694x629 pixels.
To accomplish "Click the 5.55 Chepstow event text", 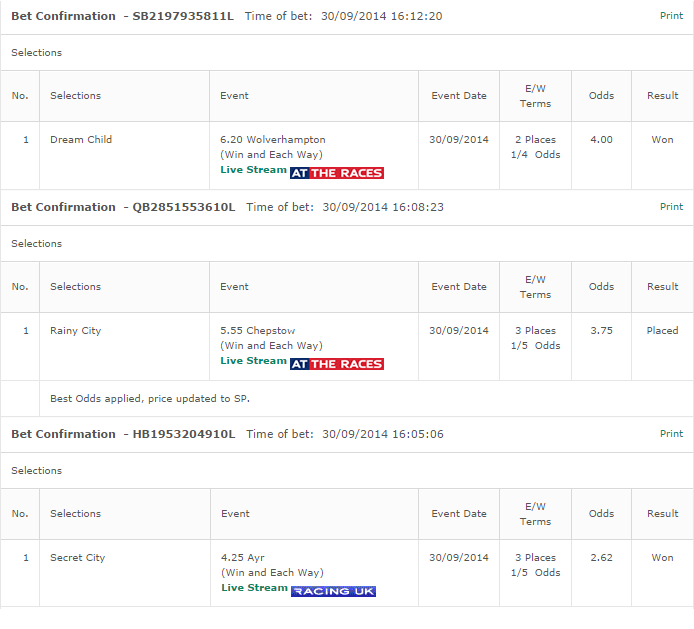I will [258, 331].
